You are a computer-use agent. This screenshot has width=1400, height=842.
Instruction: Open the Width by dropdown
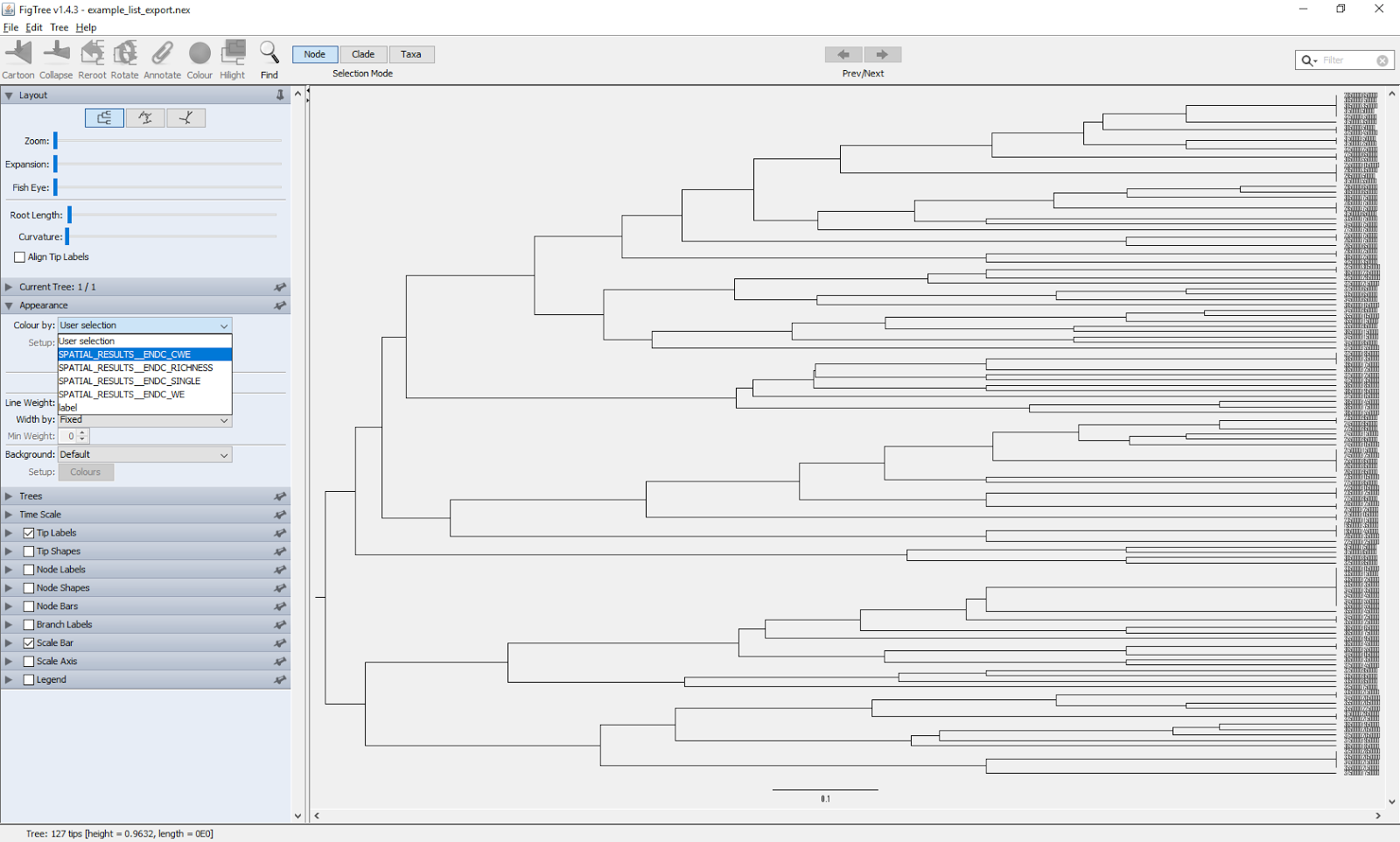pyautogui.click(x=144, y=420)
